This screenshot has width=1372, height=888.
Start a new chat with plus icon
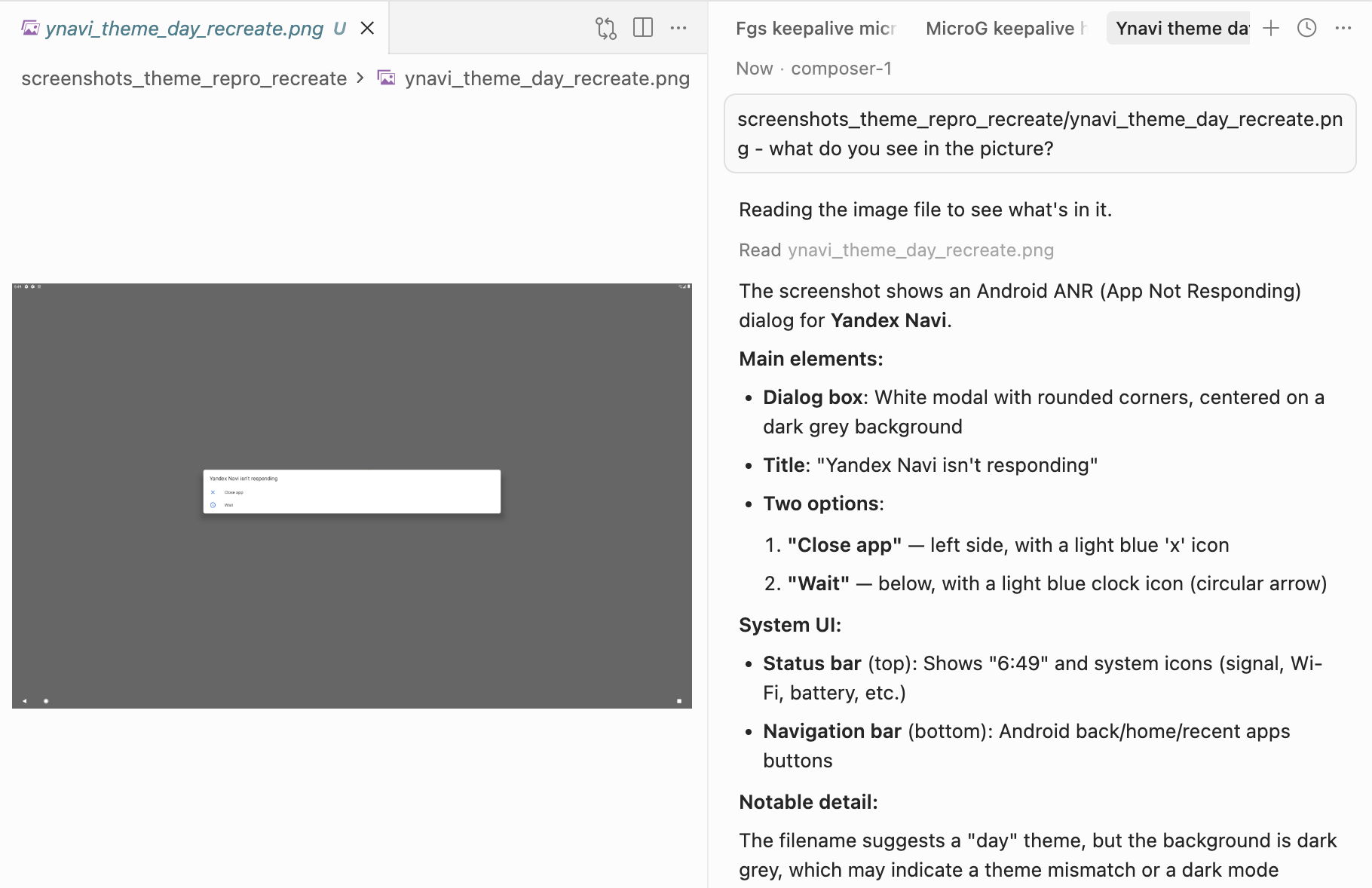click(1271, 29)
